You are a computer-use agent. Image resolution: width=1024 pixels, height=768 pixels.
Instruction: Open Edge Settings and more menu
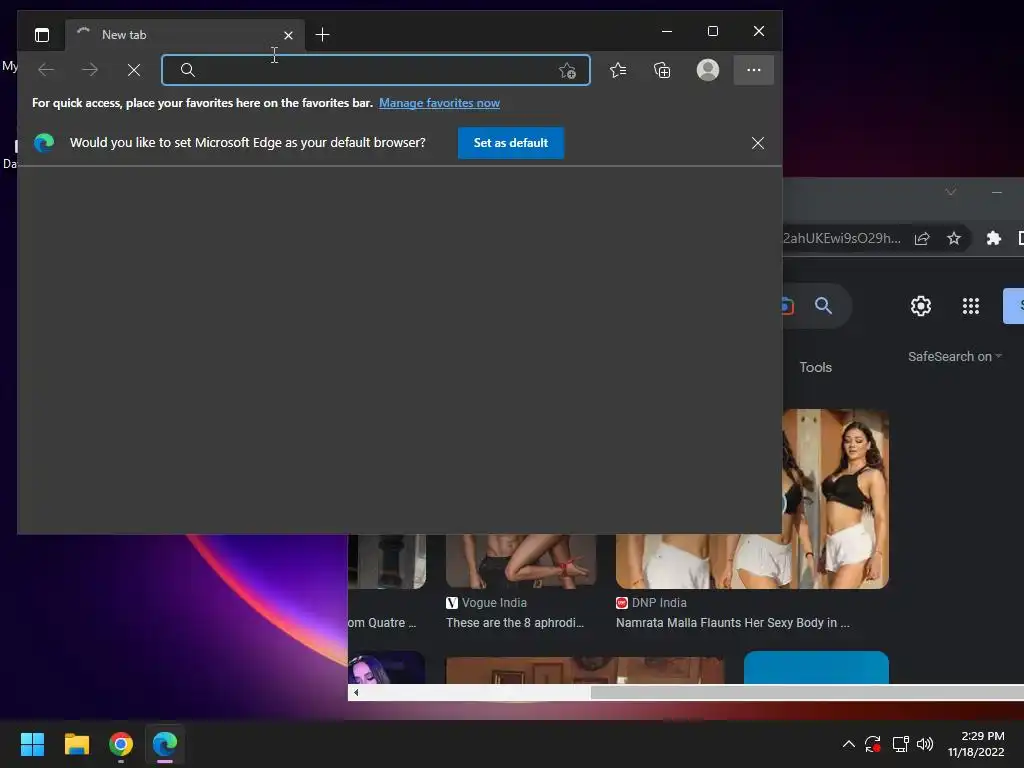[754, 70]
